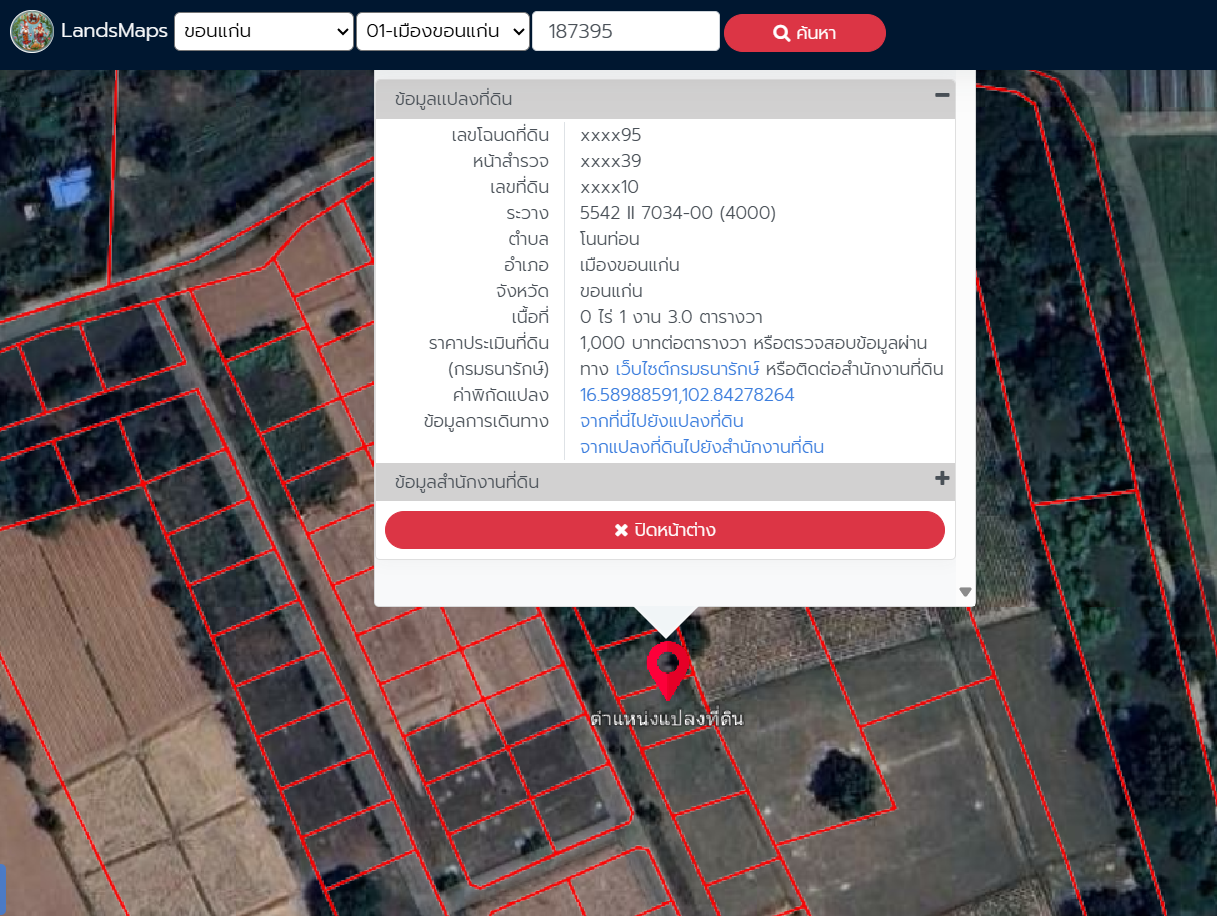Click the LandsMaps title text
Viewport: 1217px width, 916px height.
tap(114, 31)
